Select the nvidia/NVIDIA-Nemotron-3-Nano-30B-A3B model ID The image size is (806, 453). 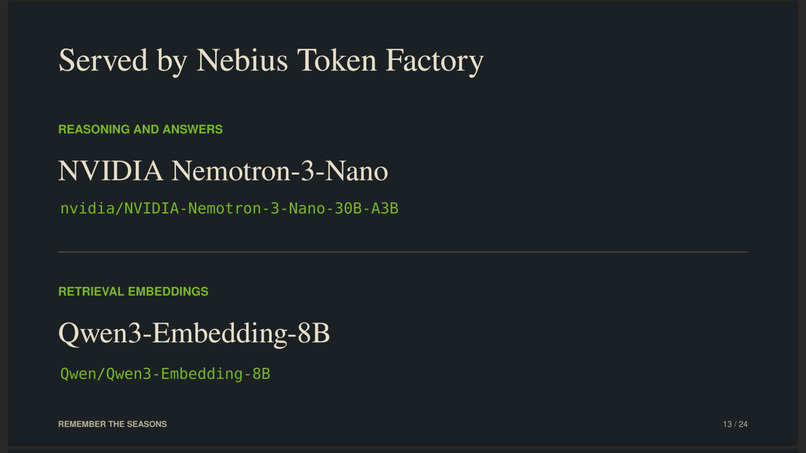coord(229,208)
